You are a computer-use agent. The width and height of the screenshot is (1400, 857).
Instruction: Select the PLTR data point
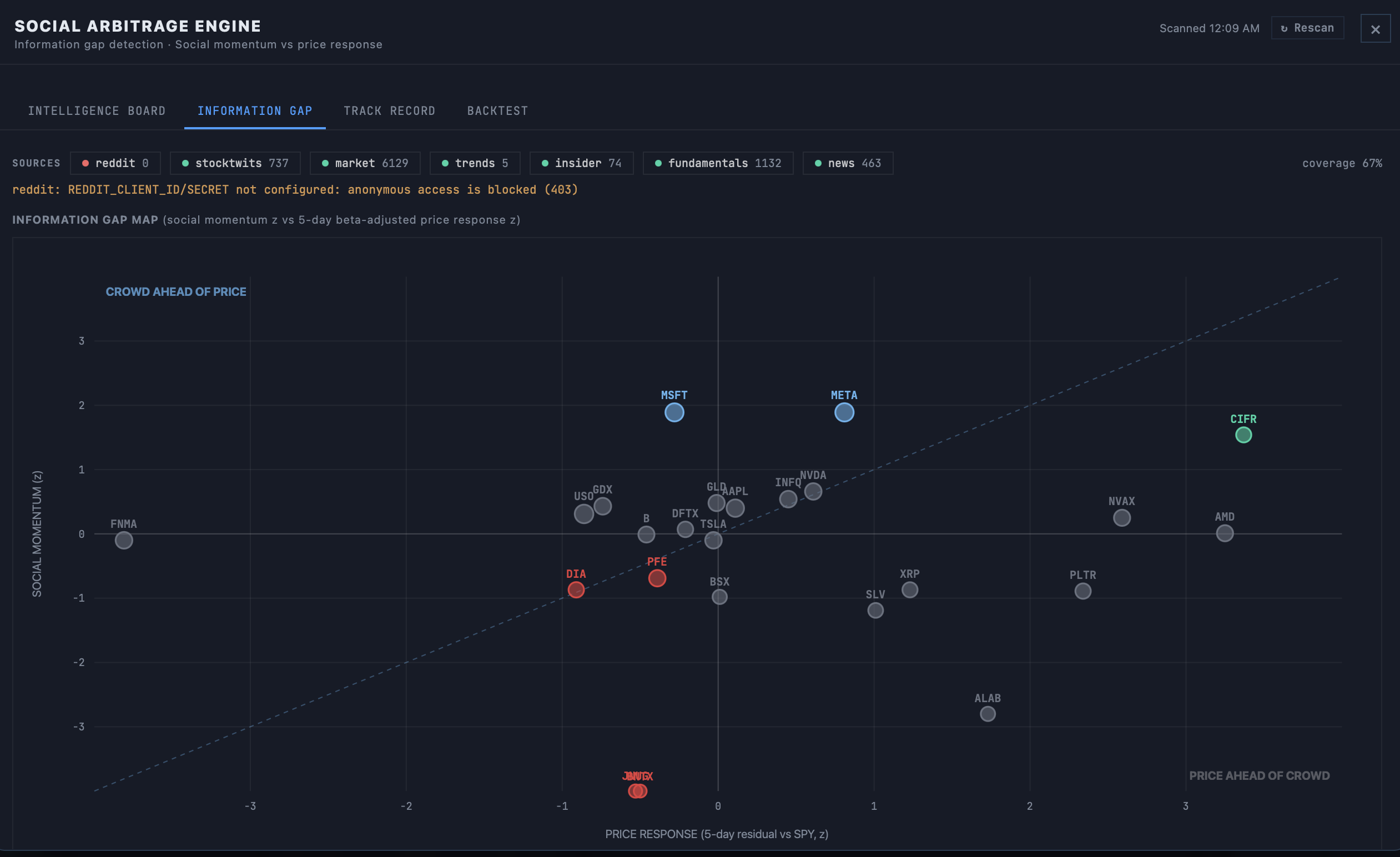point(1083,591)
